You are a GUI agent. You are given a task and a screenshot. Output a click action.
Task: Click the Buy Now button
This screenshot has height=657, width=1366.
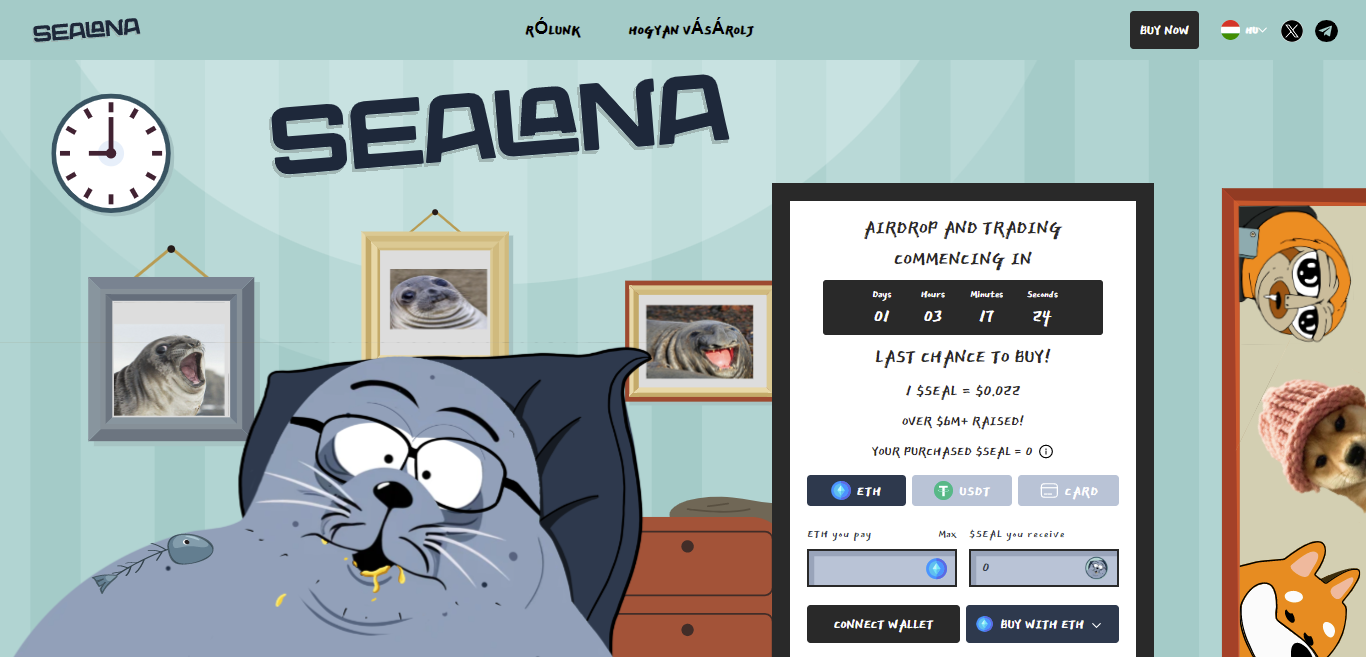[1164, 30]
